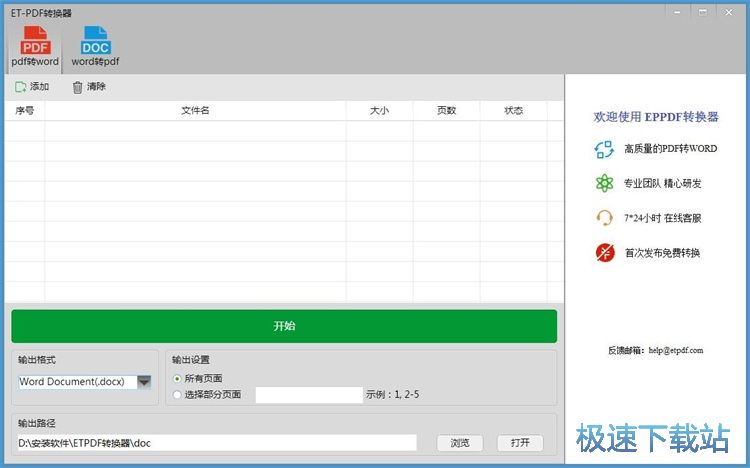Click the red 首次发布免费转换 icon
The width and height of the screenshot is (750, 468).
coord(604,252)
